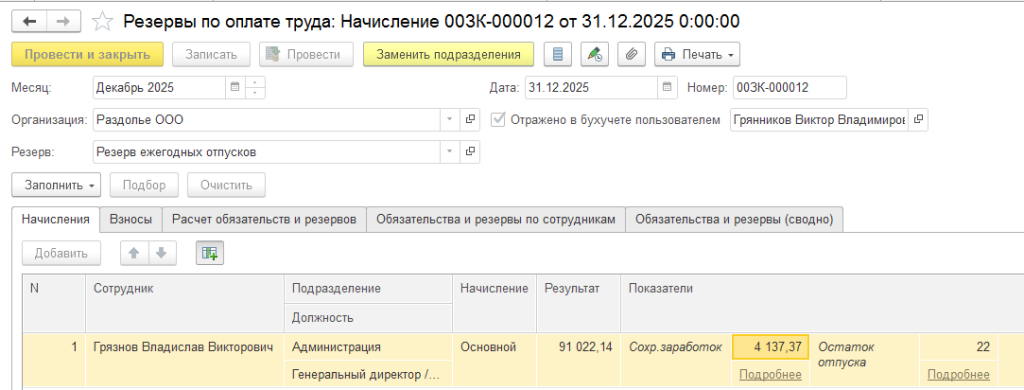Click the Организация field Раздолье ООО
The width and height of the screenshot is (1024, 390).
[x=267, y=120]
